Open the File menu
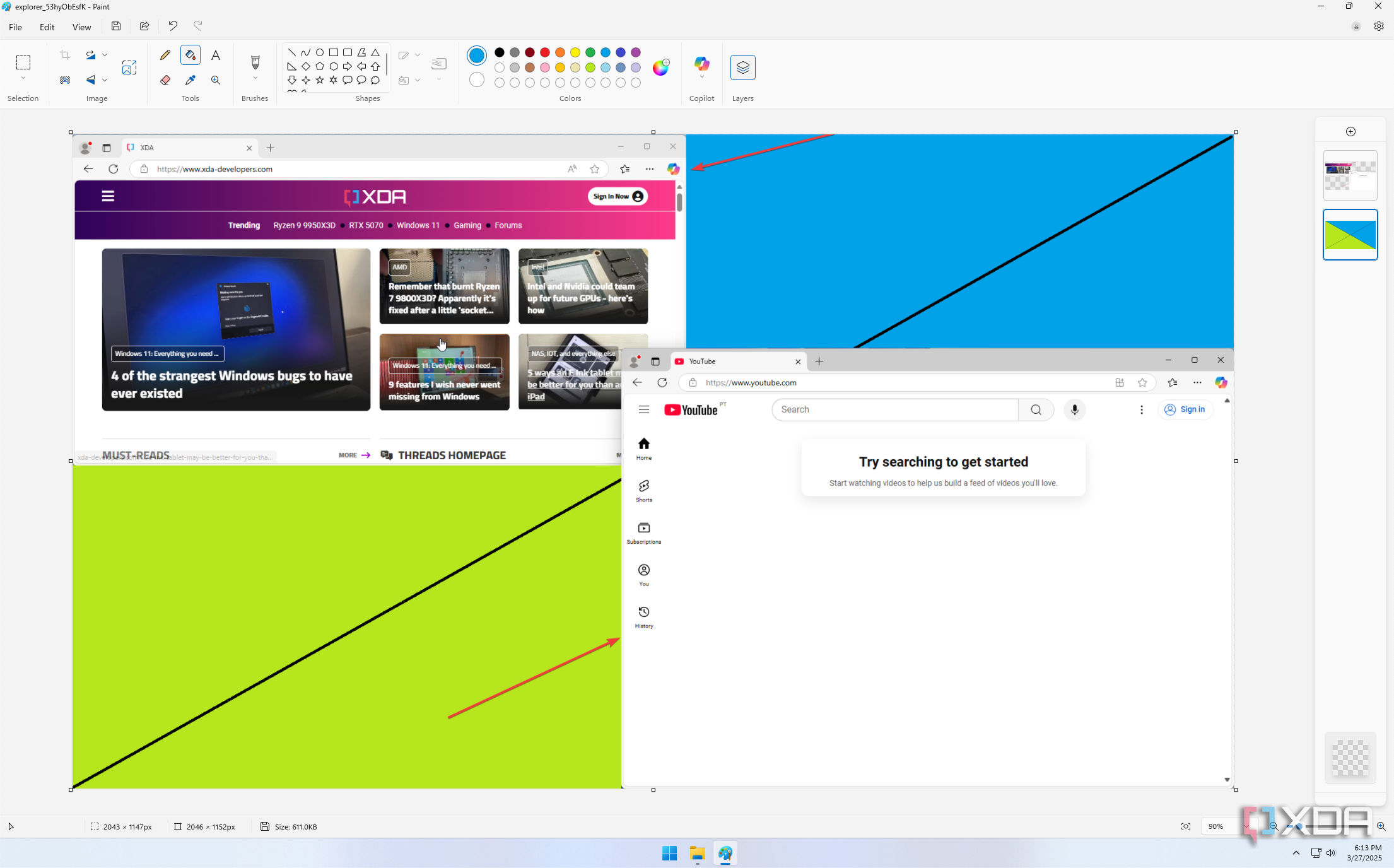The image size is (1394, 868). click(x=15, y=27)
